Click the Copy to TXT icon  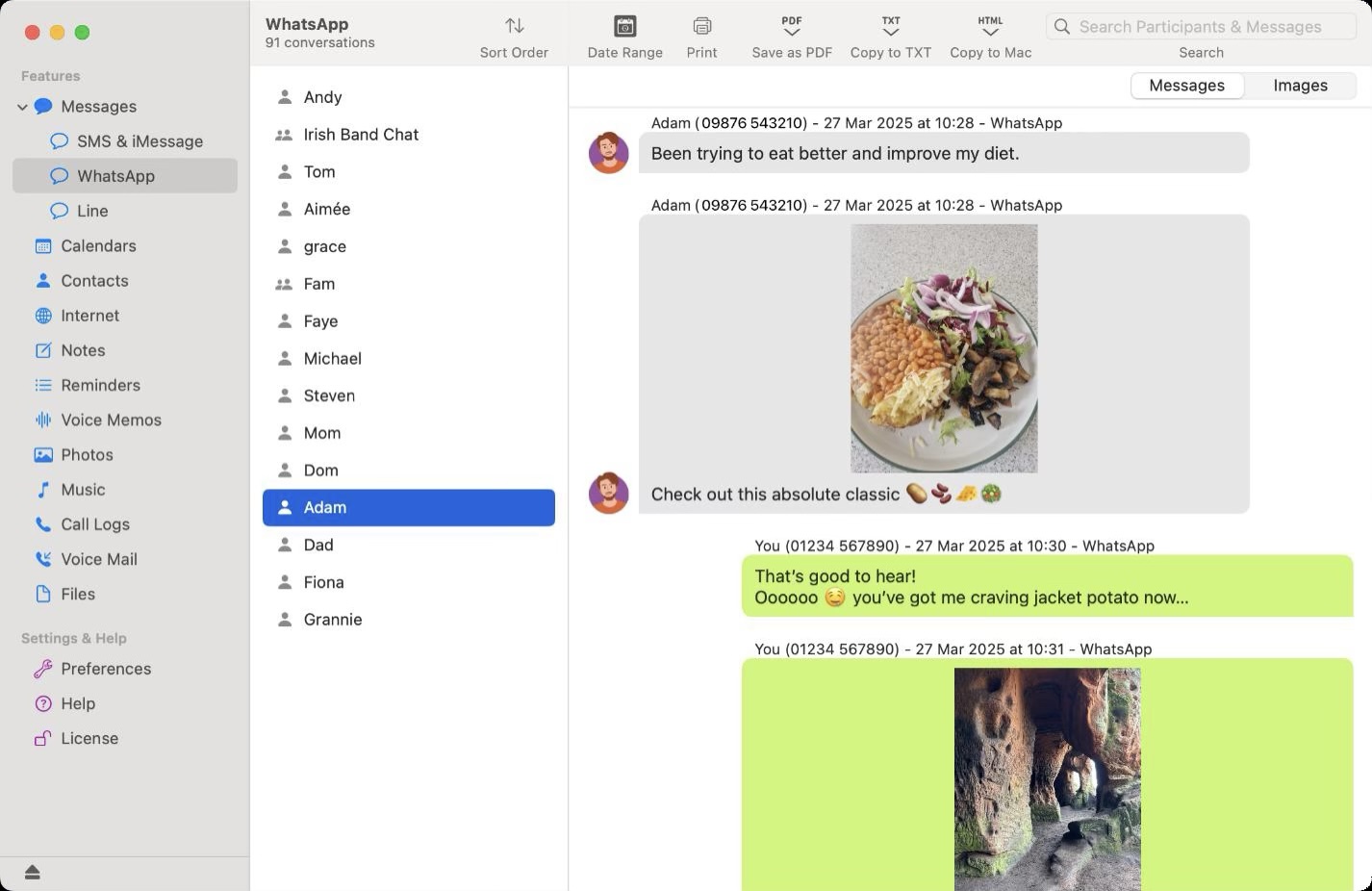tap(890, 21)
